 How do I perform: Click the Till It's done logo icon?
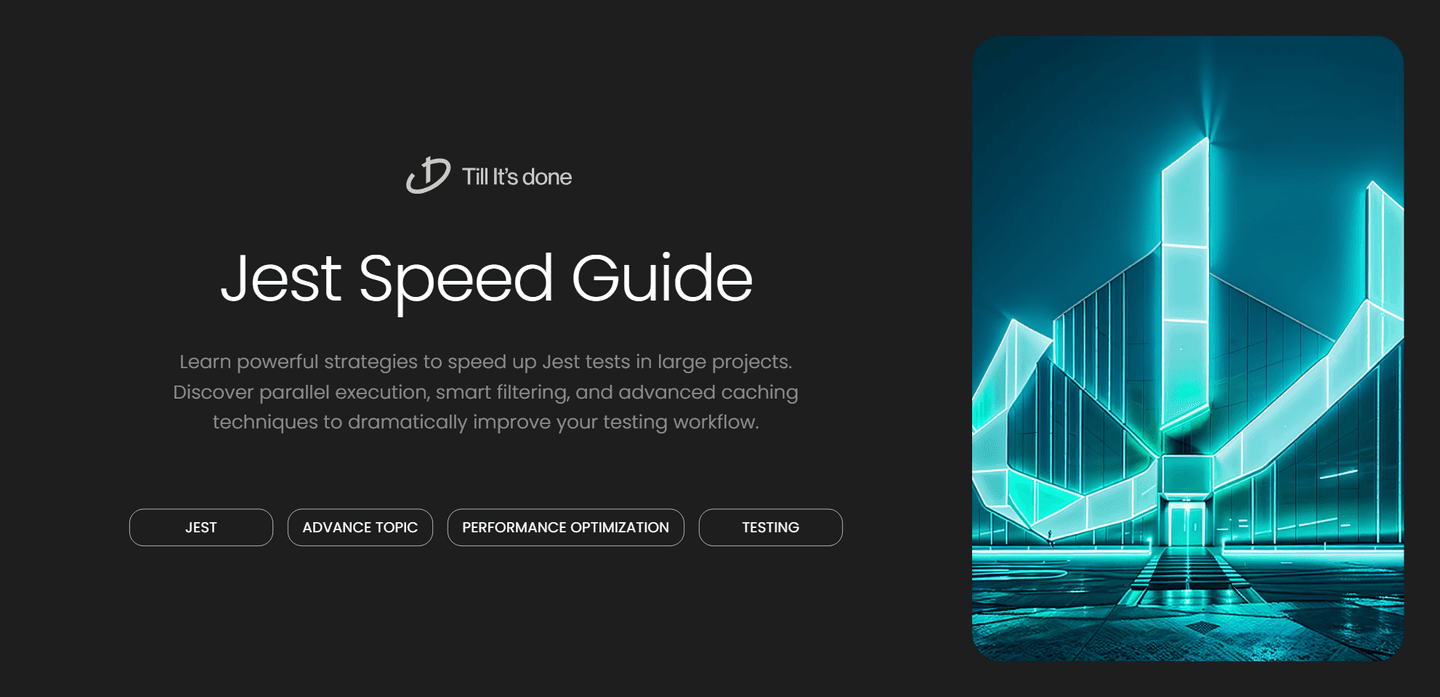tap(427, 176)
